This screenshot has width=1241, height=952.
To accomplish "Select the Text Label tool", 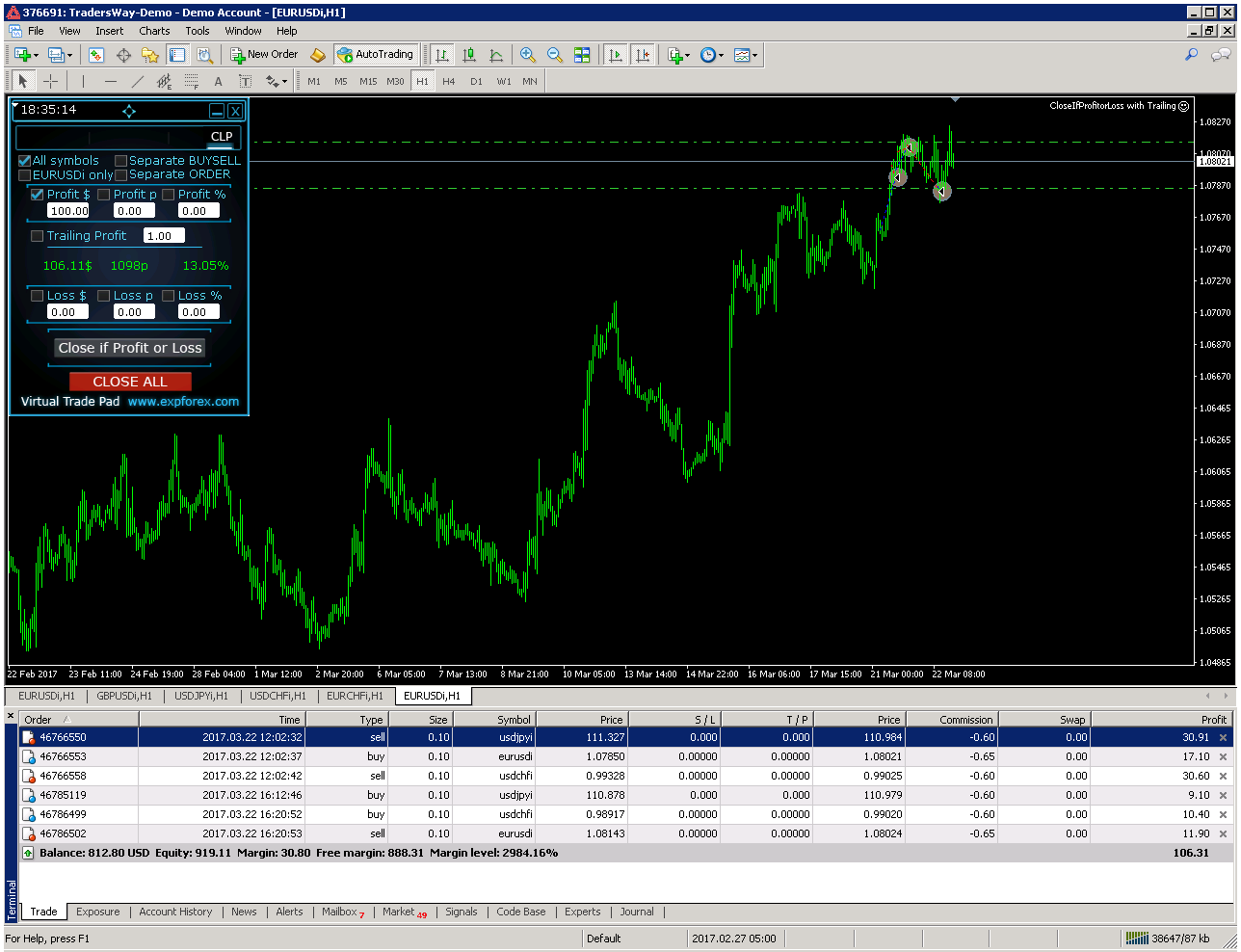I will [246, 82].
